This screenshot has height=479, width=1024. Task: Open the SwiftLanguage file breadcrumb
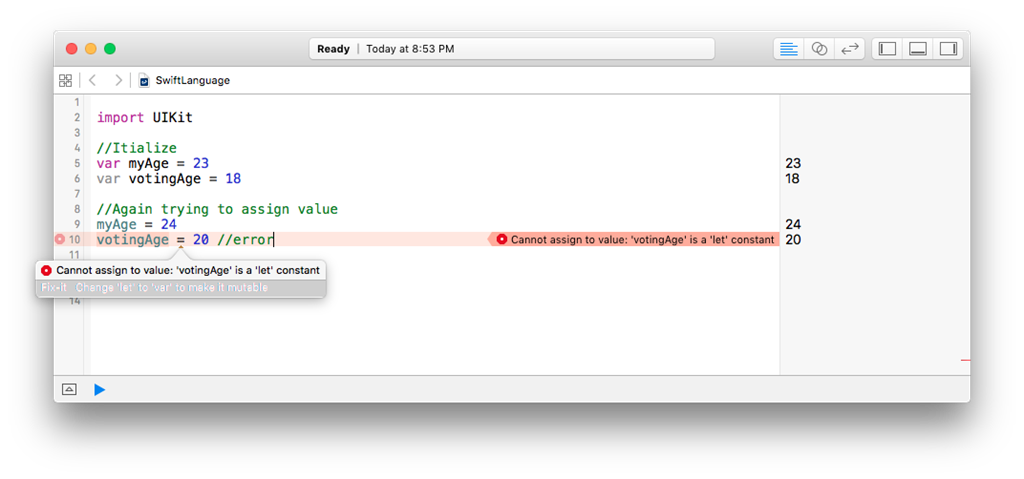tap(184, 80)
